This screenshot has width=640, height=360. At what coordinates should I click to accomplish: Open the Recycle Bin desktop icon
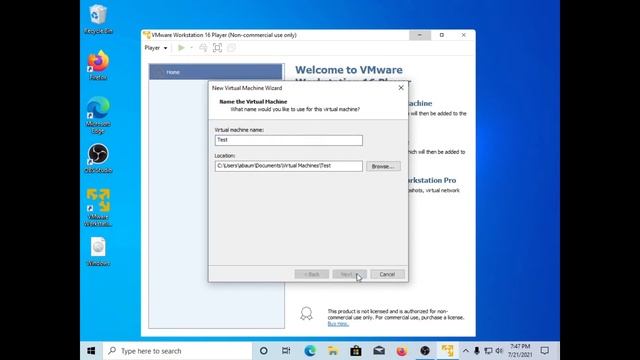pos(98,19)
